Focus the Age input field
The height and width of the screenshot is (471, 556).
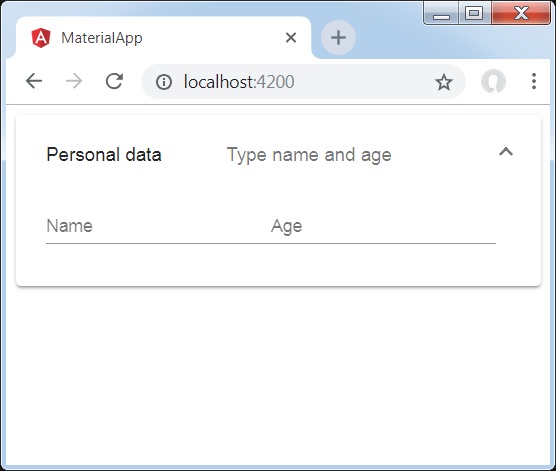coord(383,226)
